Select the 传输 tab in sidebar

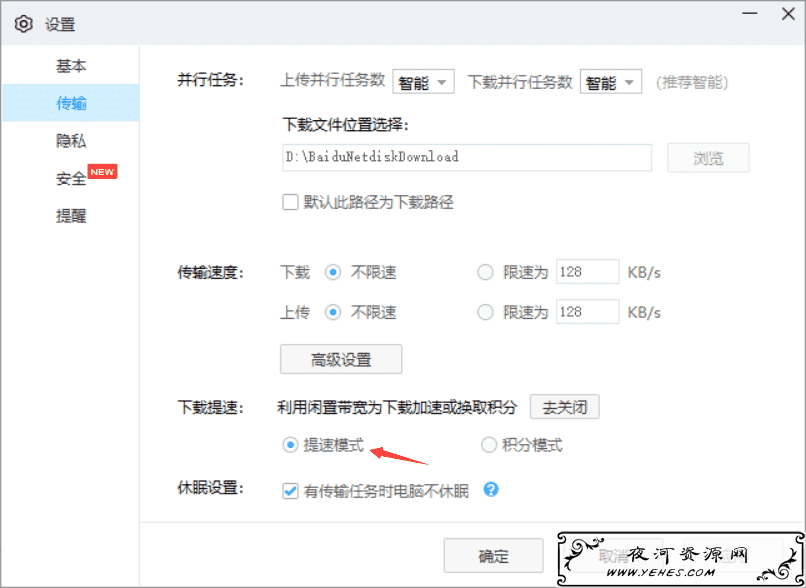(71, 103)
